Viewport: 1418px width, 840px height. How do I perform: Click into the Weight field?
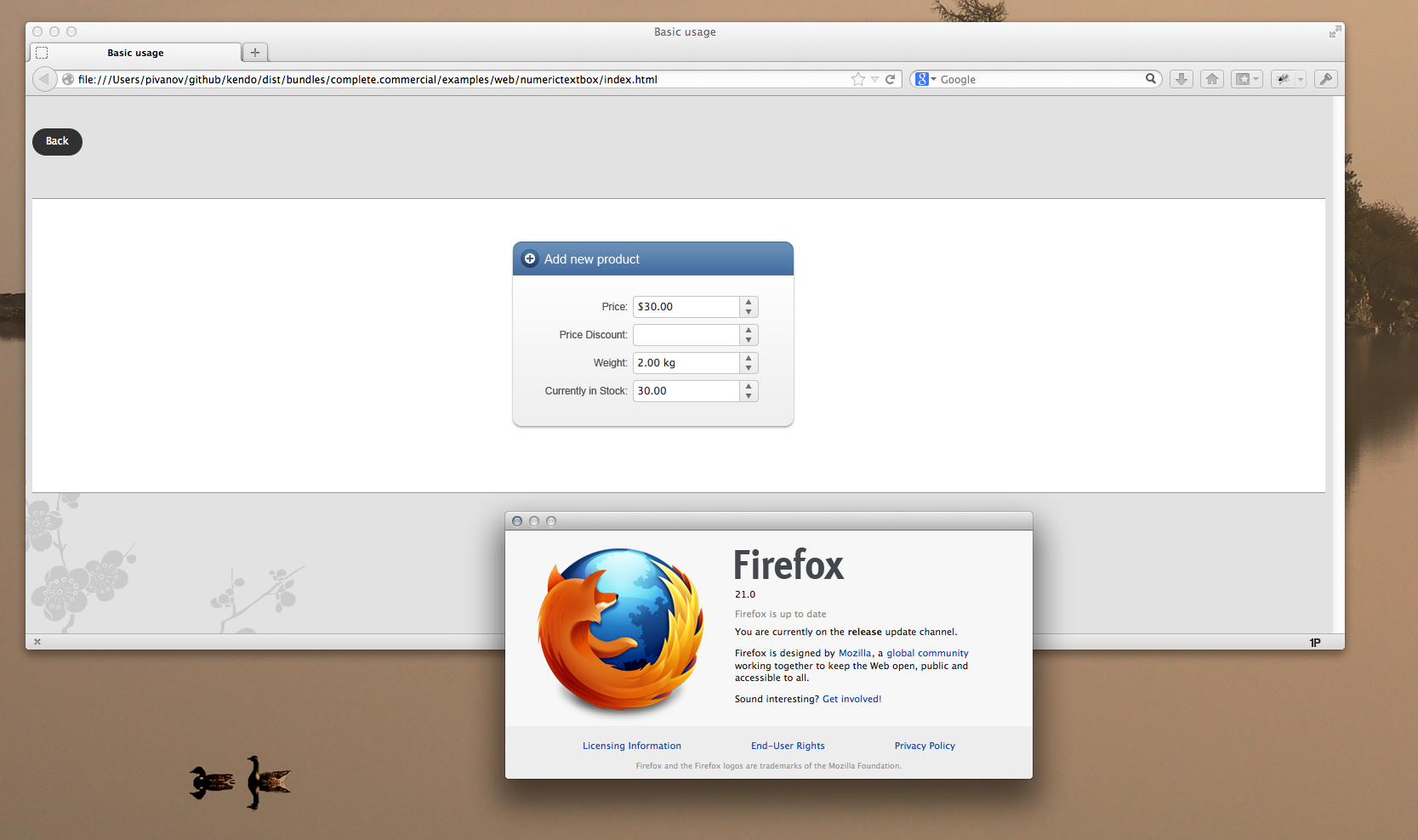pos(686,363)
